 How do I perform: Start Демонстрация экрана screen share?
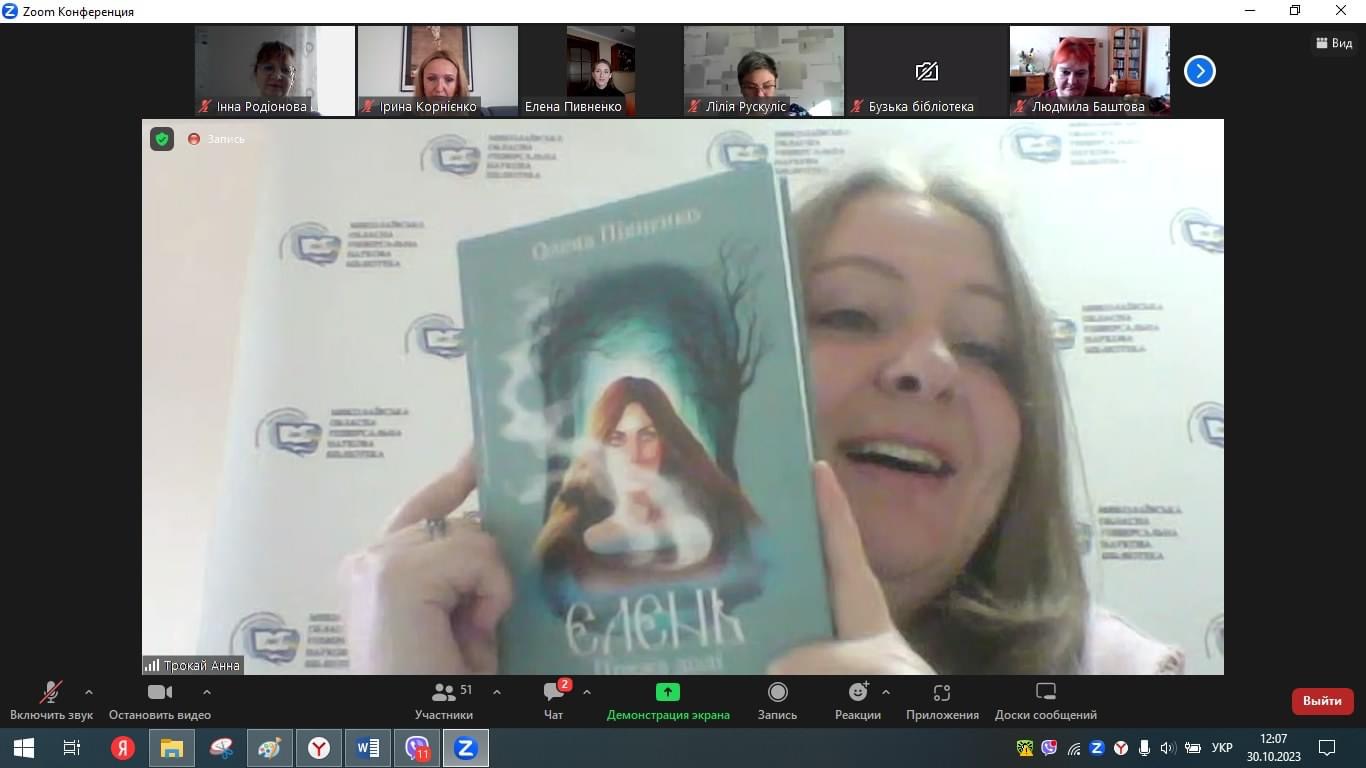click(x=668, y=700)
